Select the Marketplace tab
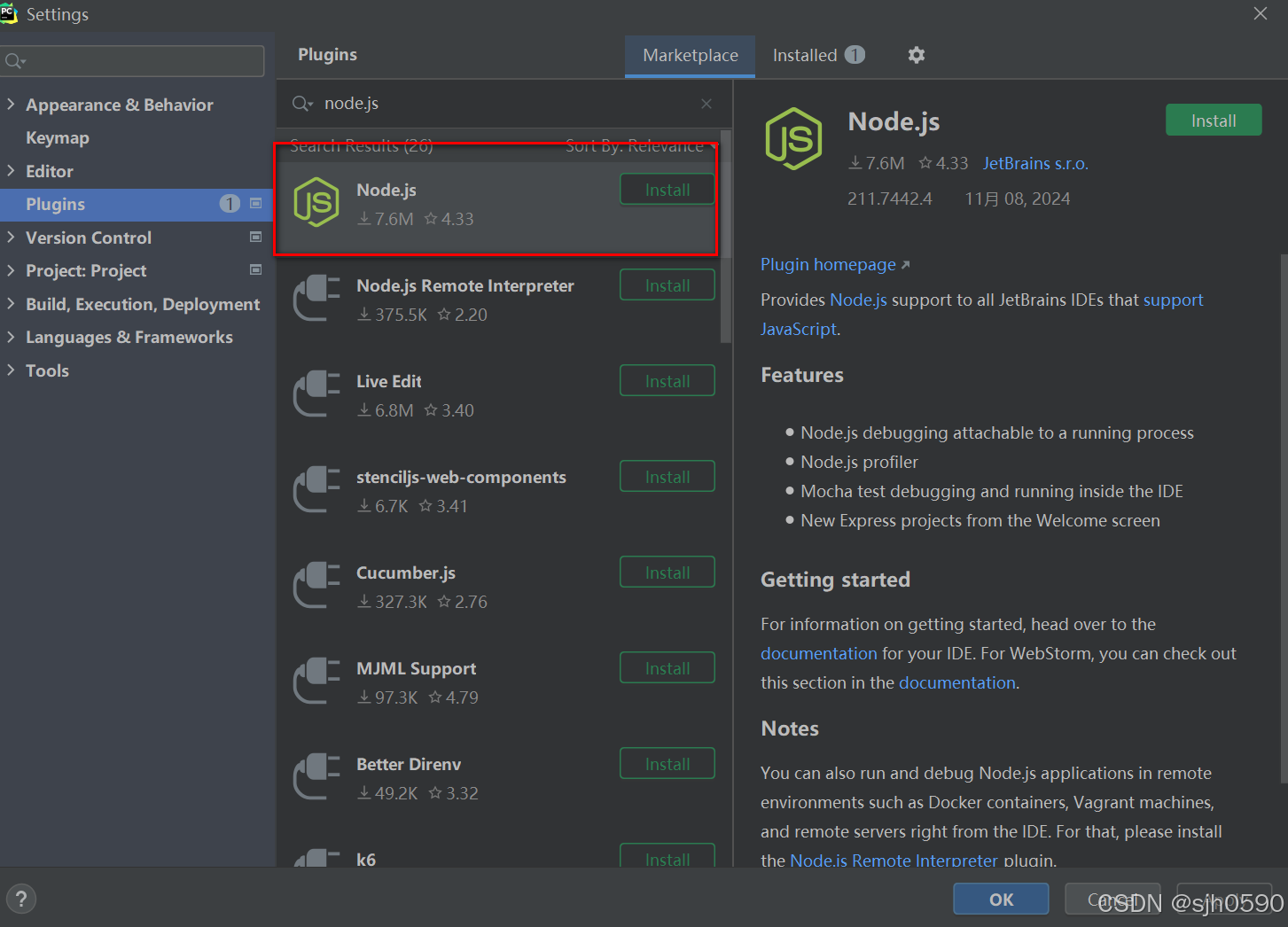Screen dimensions: 1288x927 690,55
